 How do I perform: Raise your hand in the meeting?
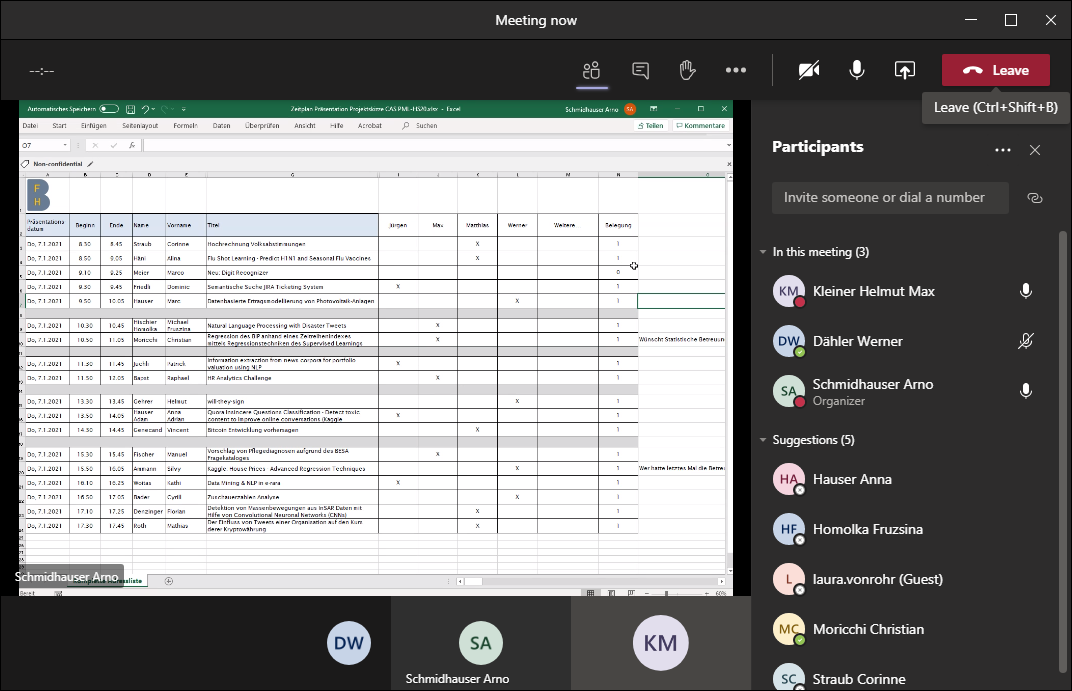click(x=687, y=70)
